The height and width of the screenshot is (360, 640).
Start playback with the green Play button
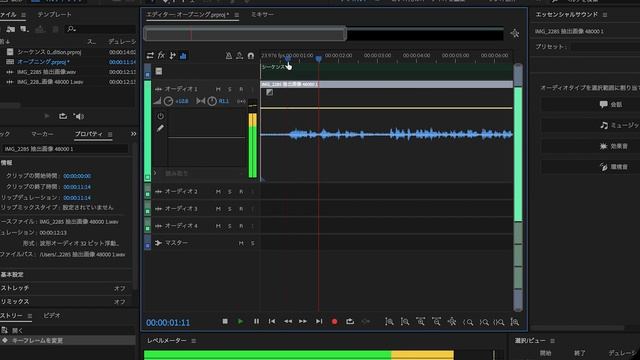click(x=240, y=322)
